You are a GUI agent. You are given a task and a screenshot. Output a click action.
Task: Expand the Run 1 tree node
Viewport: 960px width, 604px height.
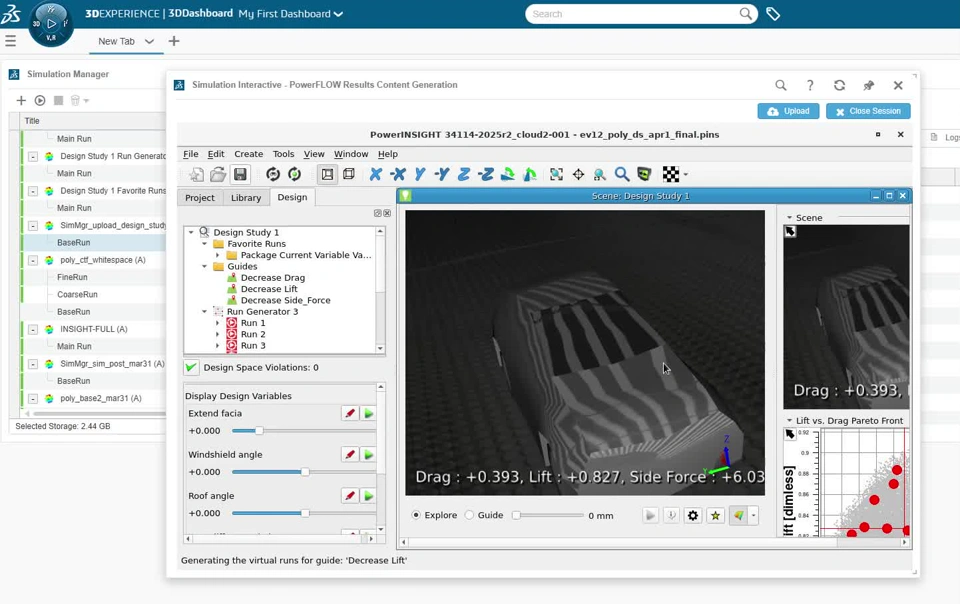click(x=217, y=323)
